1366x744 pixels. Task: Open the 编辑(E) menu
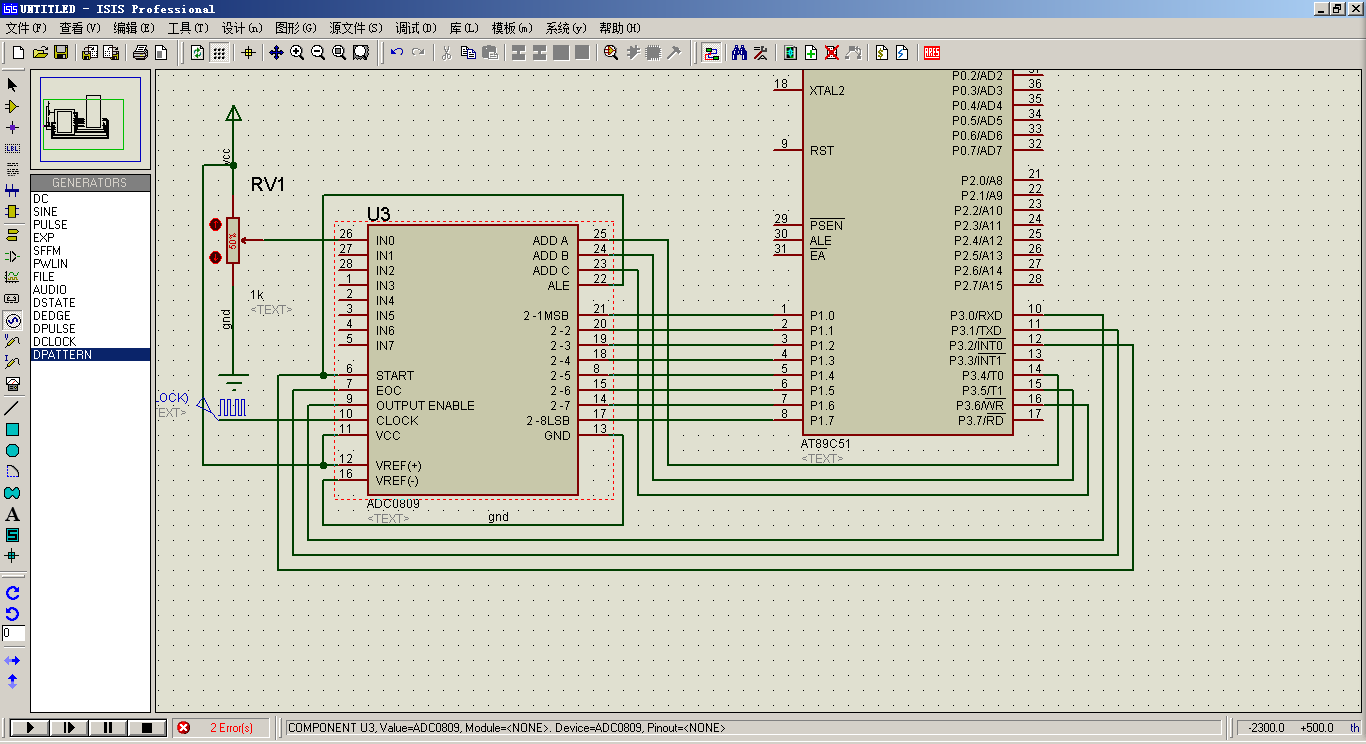(x=134, y=28)
